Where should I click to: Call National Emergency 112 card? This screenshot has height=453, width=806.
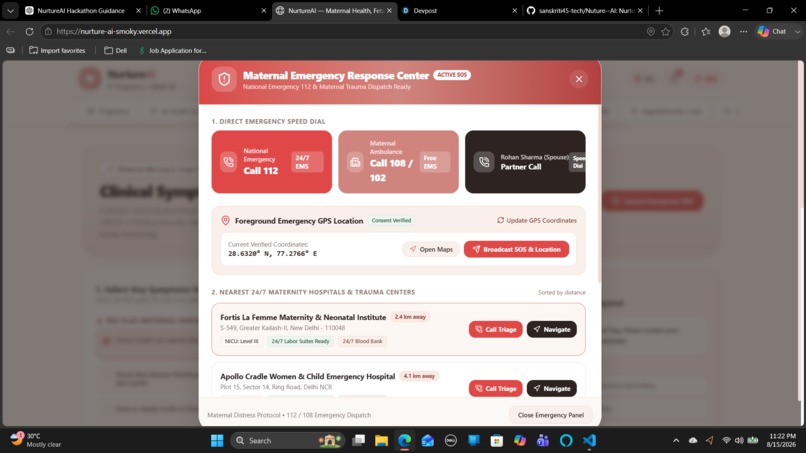(271, 162)
